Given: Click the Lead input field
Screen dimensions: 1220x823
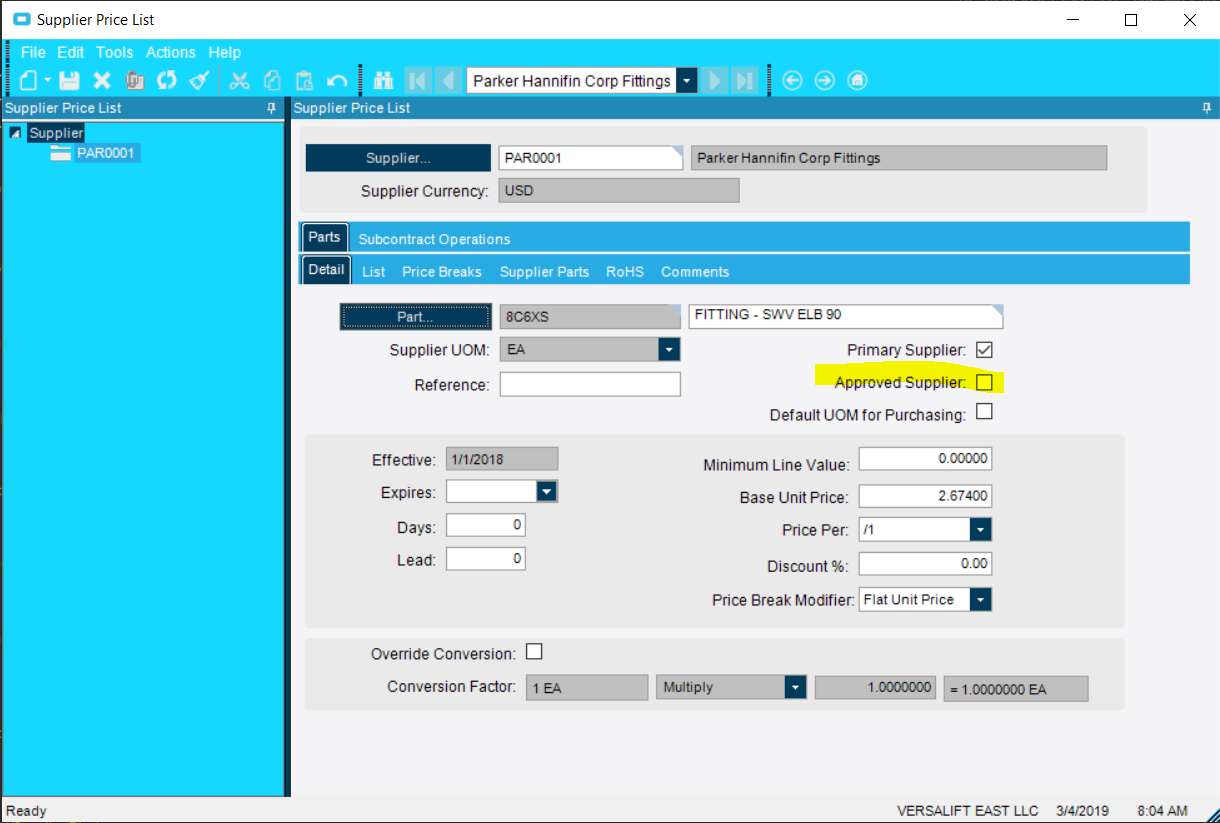Looking at the screenshot, I should (x=486, y=558).
